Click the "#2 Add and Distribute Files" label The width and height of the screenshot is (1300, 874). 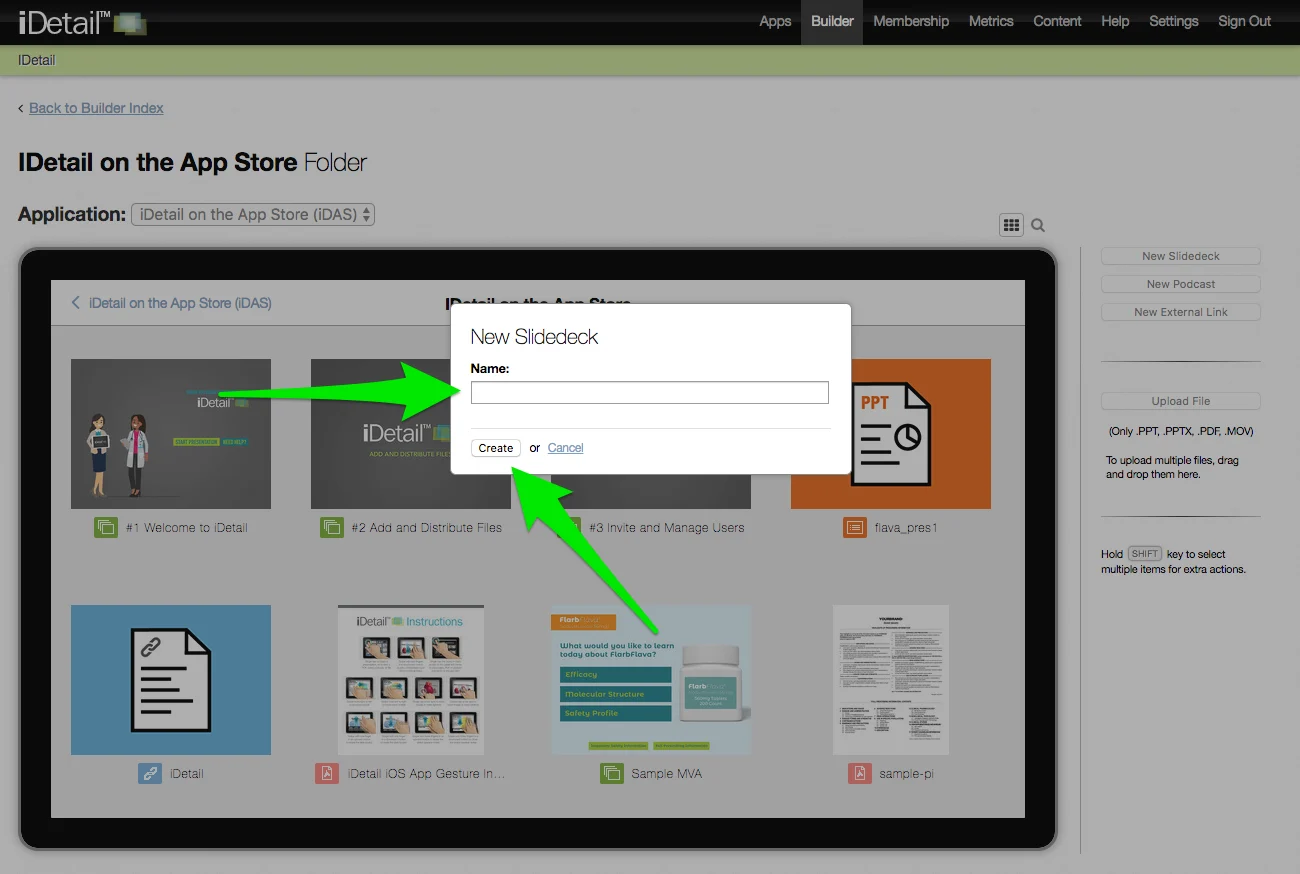pyautogui.click(x=427, y=527)
